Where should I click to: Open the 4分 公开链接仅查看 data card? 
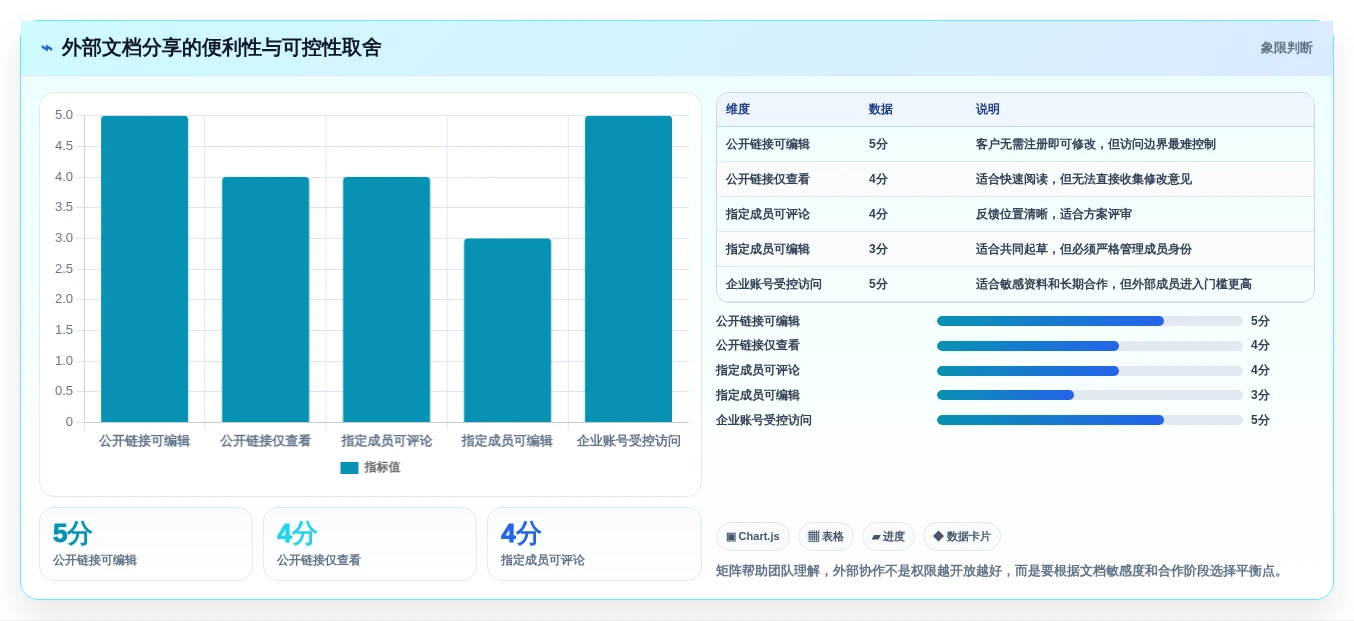pyautogui.click(x=370, y=544)
